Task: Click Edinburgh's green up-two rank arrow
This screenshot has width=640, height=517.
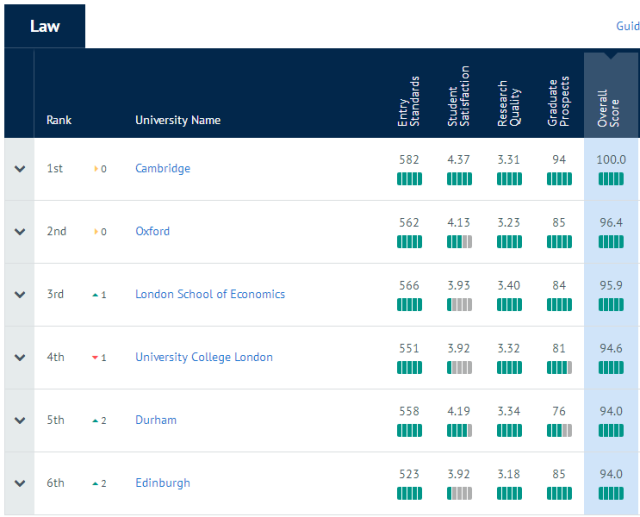Action: tap(95, 484)
